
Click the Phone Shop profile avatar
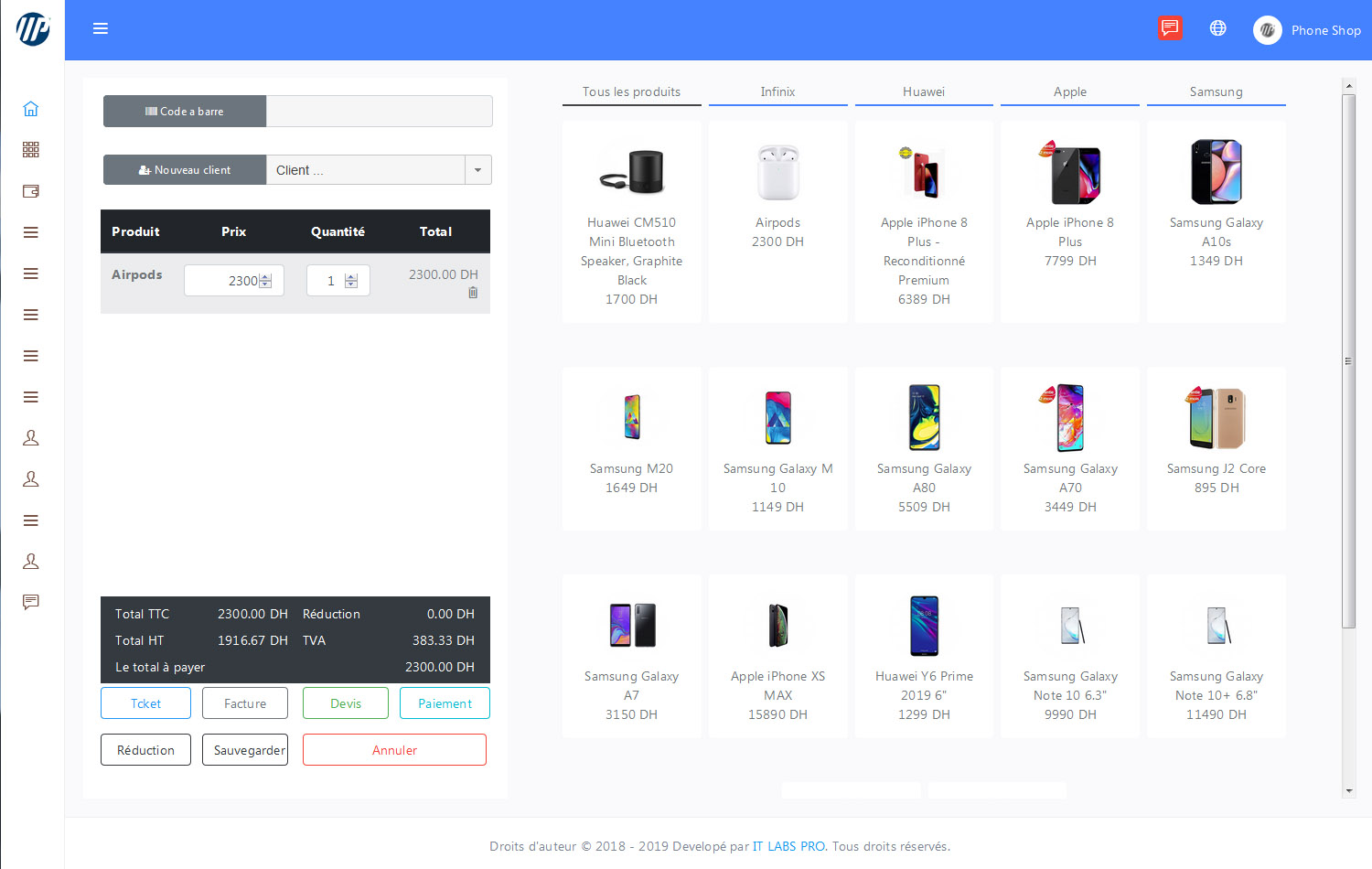(1267, 30)
